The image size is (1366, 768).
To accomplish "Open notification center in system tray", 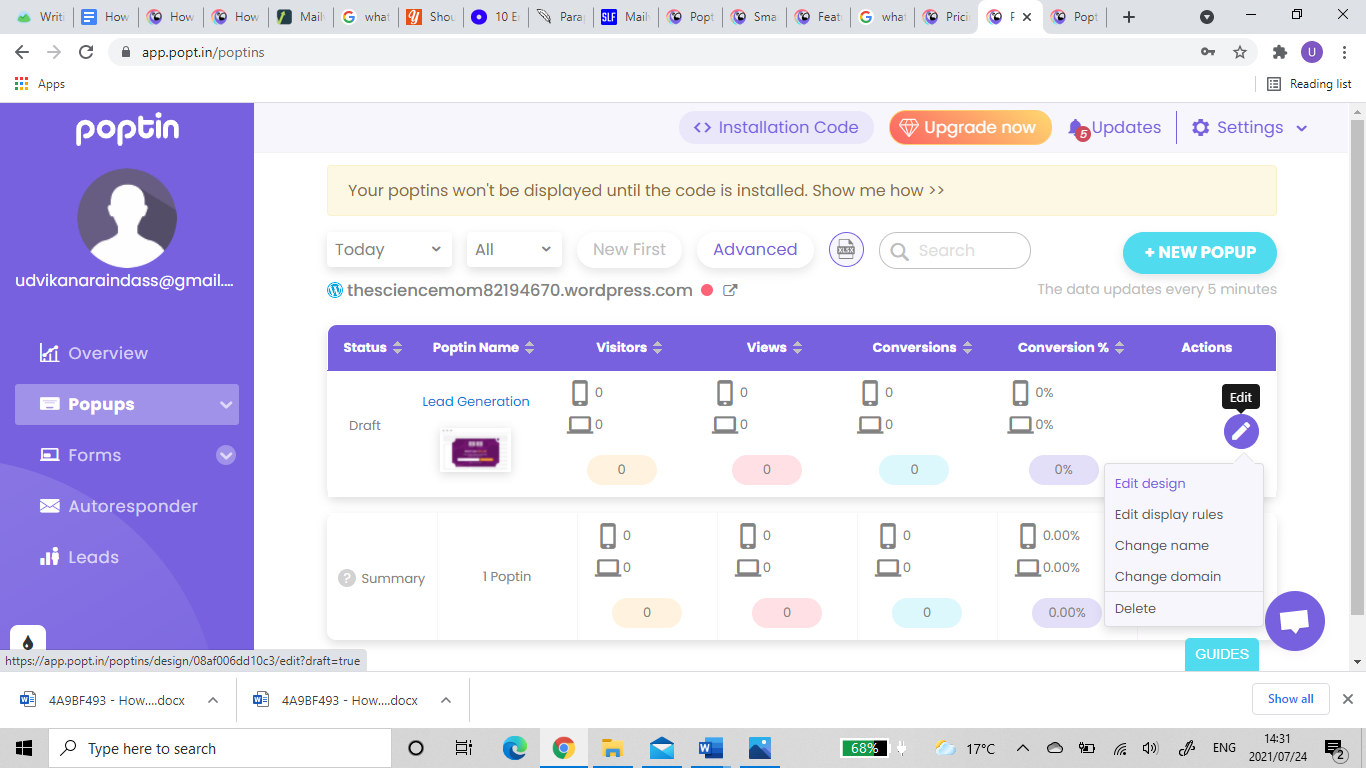I will click(1334, 748).
